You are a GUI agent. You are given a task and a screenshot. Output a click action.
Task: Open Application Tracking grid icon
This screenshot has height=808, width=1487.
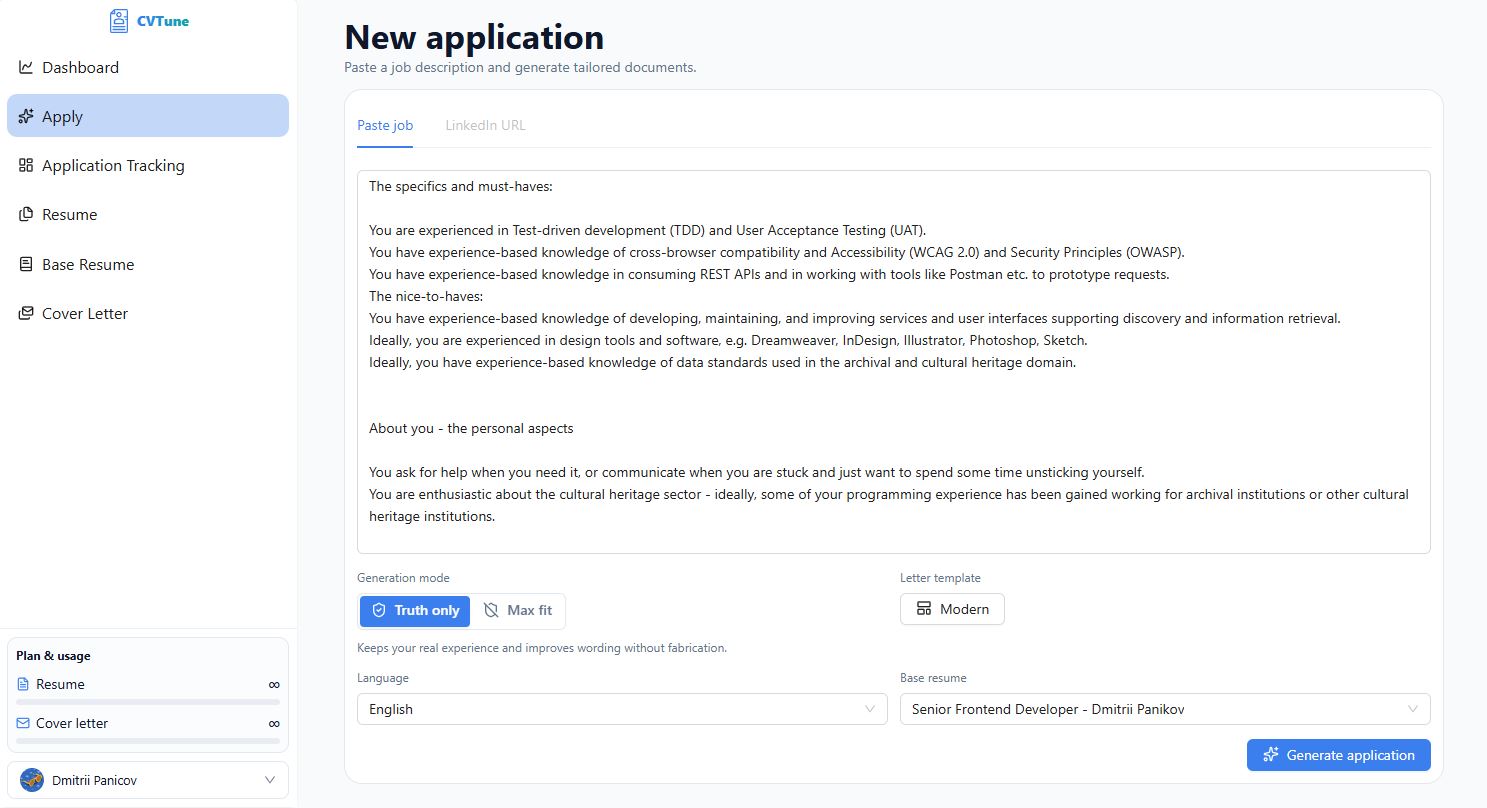click(x=26, y=165)
